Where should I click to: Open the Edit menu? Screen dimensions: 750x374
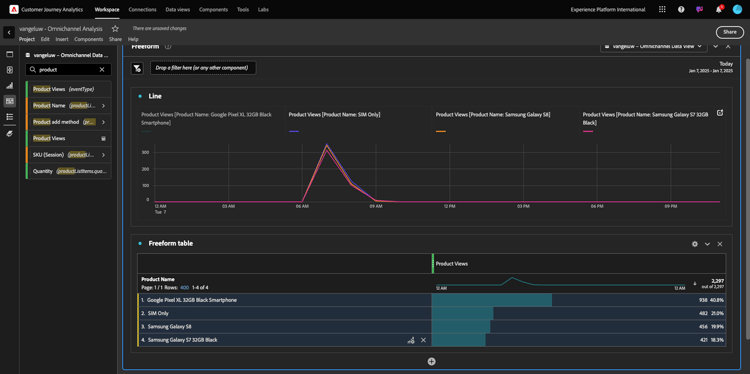click(45, 39)
